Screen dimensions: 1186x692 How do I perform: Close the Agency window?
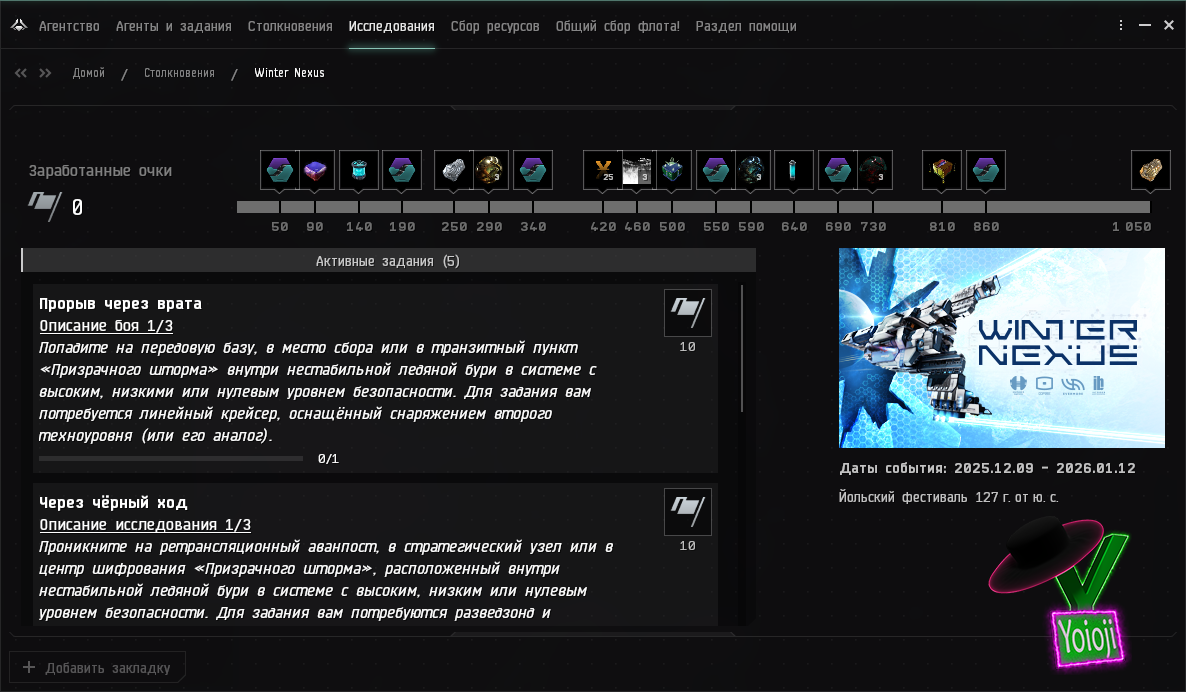point(1169,25)
